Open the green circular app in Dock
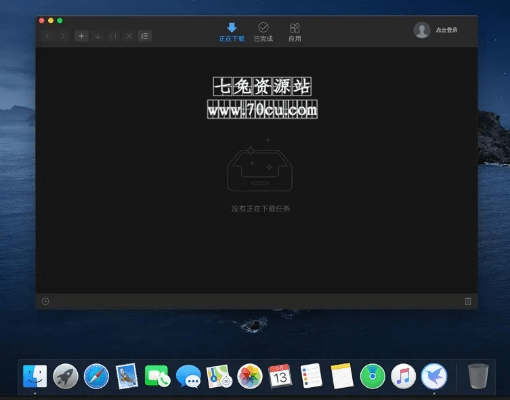 click(x=372, y=376)
